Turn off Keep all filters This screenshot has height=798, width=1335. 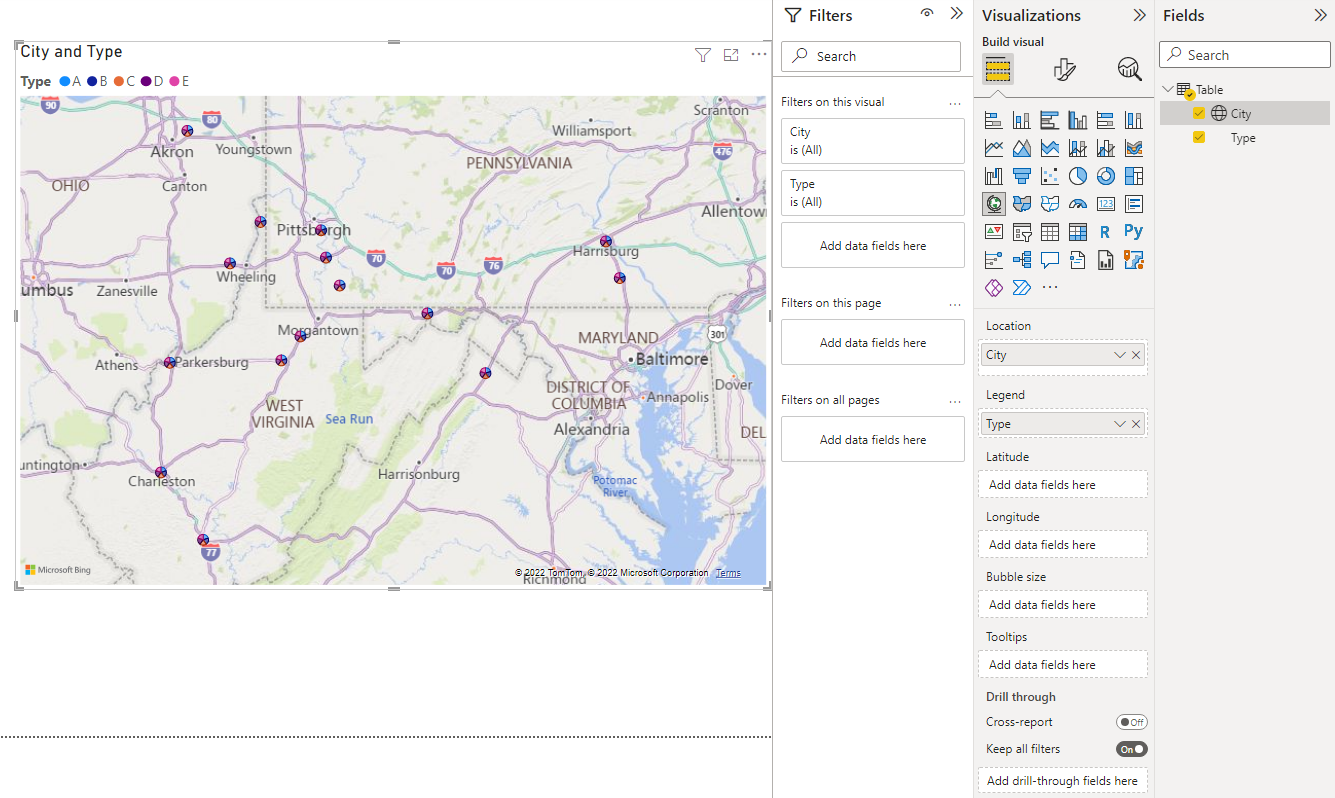coord(1132,749)
